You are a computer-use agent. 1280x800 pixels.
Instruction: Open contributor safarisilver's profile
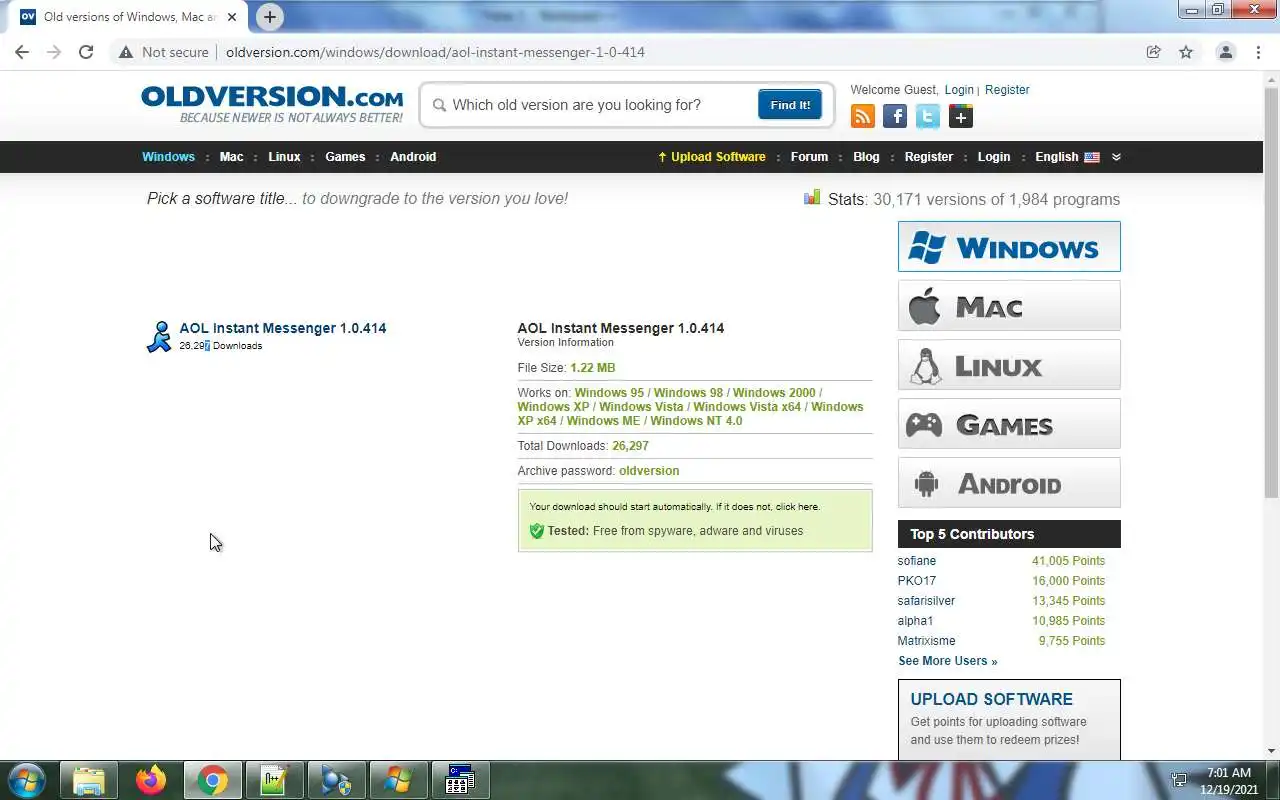[x=926, y=601]
